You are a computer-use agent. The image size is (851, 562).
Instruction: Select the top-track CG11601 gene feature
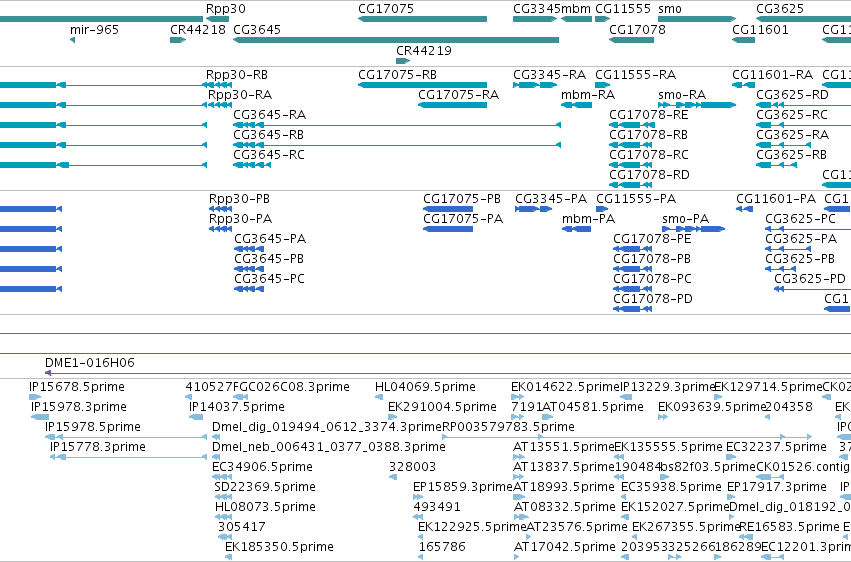click(743, 40)
